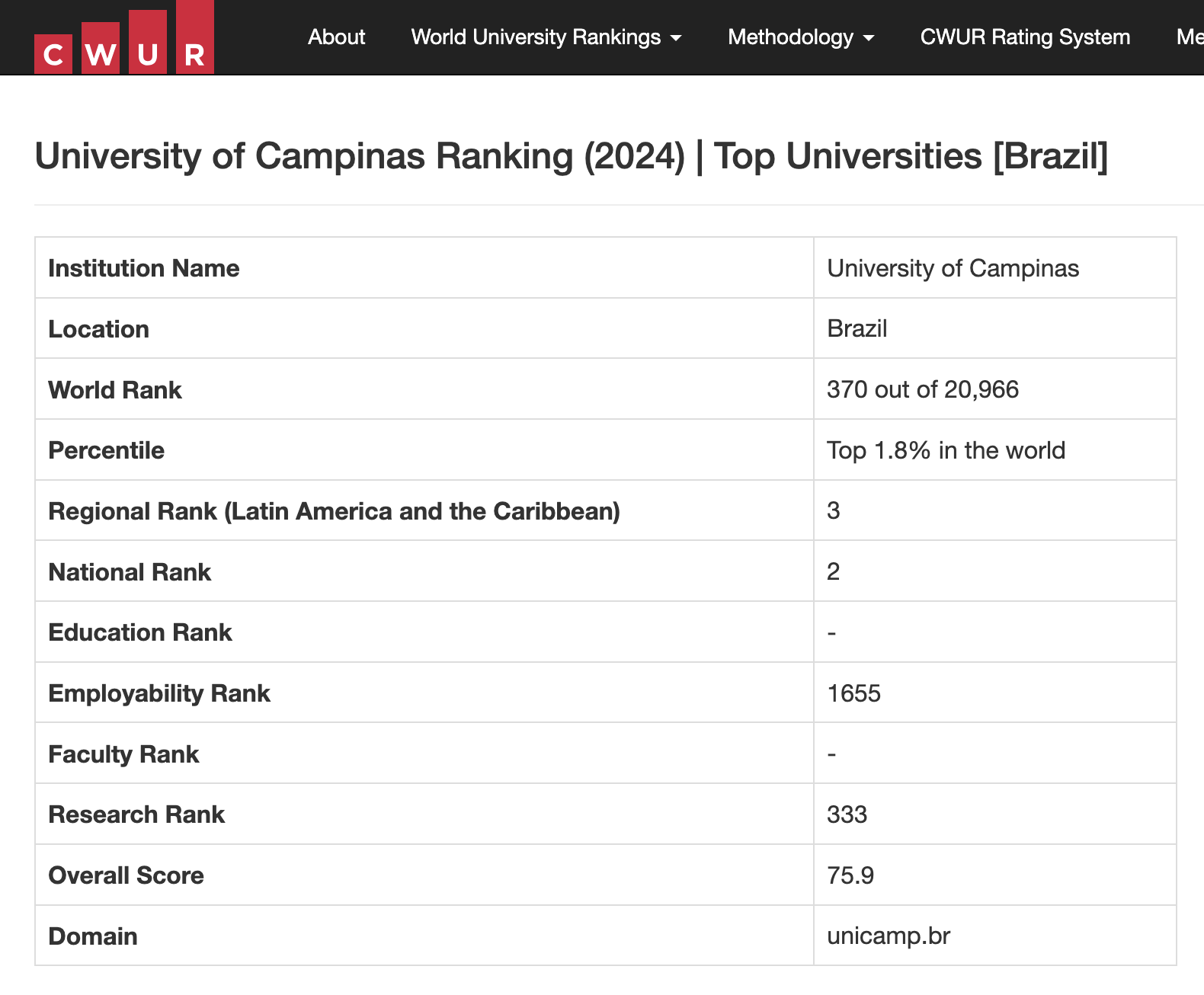Click the Employability Rank value 1655
This screenshot has width=1204, height=995.
point(853,693)
